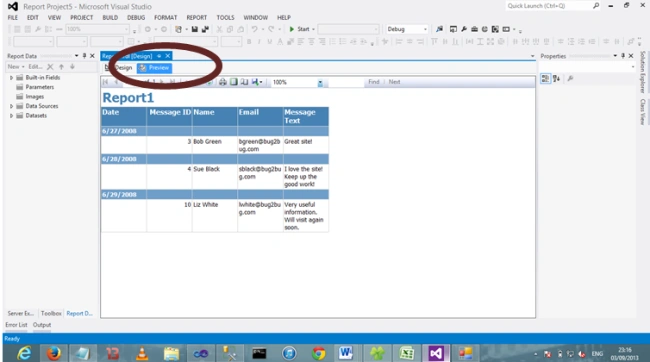Open the Class View side tab
The width and height of the screenshot is (650, 362).
pyautogui.click(x=643, y=112)
